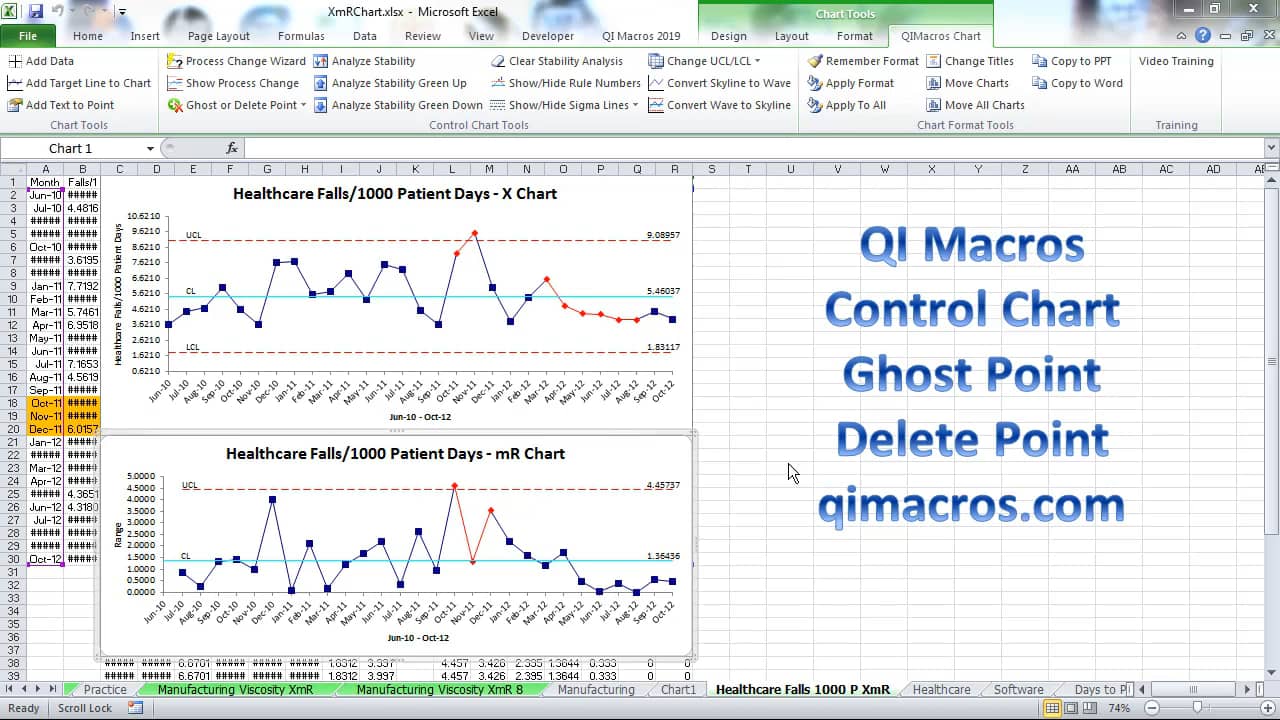The width and height of the screenshot is (1280, 720).
Task: Run Analyze Stability Green Down
Action: tap(398, 105)
